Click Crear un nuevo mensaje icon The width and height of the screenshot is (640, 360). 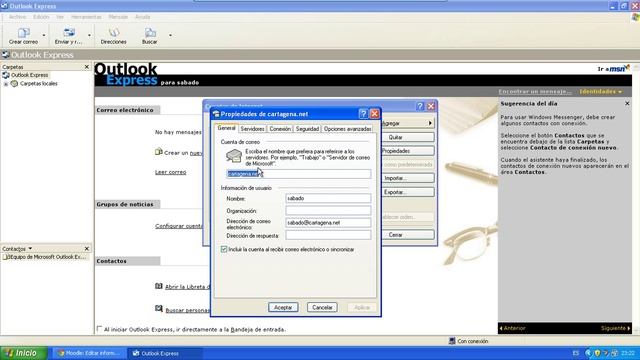[x=159, y=152]
